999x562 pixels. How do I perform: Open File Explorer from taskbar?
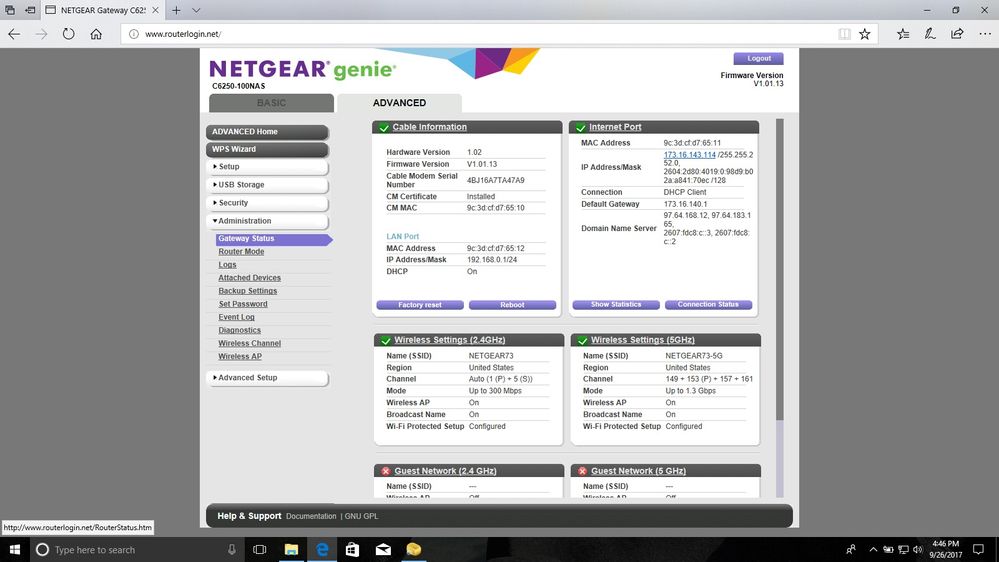(x=291, y=549)
